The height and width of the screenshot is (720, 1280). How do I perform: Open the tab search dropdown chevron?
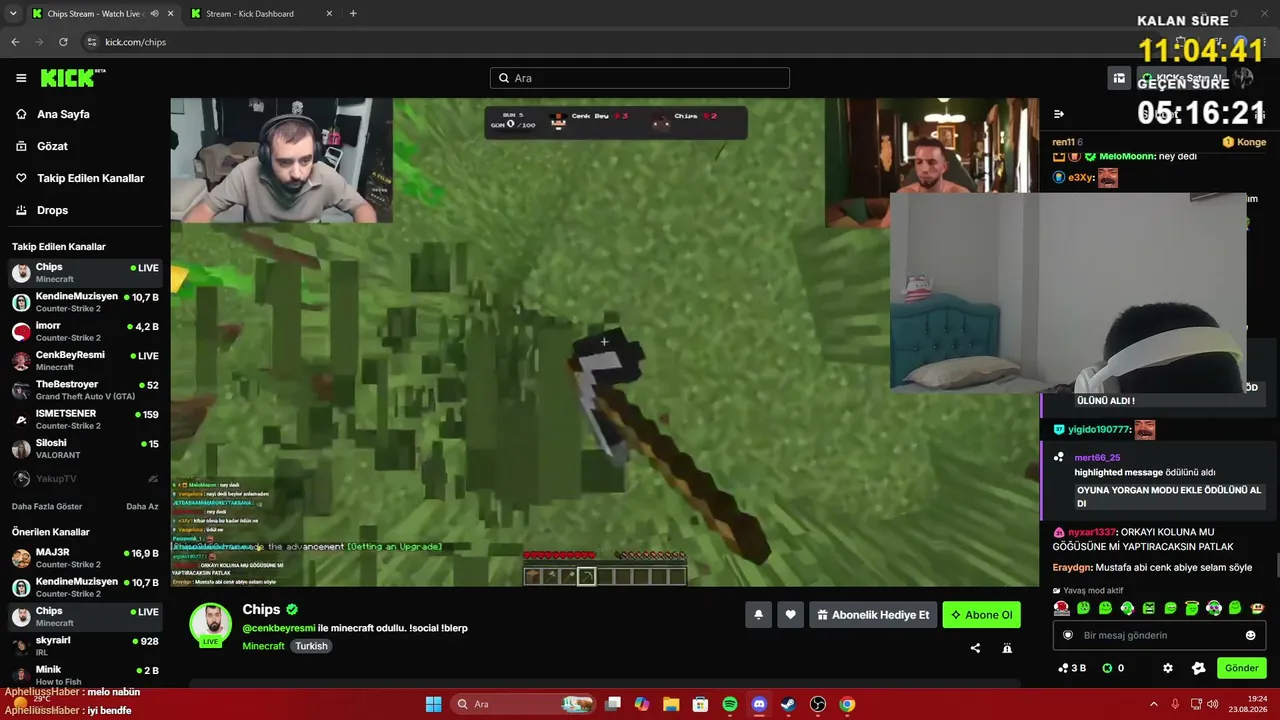coord(13,14)
